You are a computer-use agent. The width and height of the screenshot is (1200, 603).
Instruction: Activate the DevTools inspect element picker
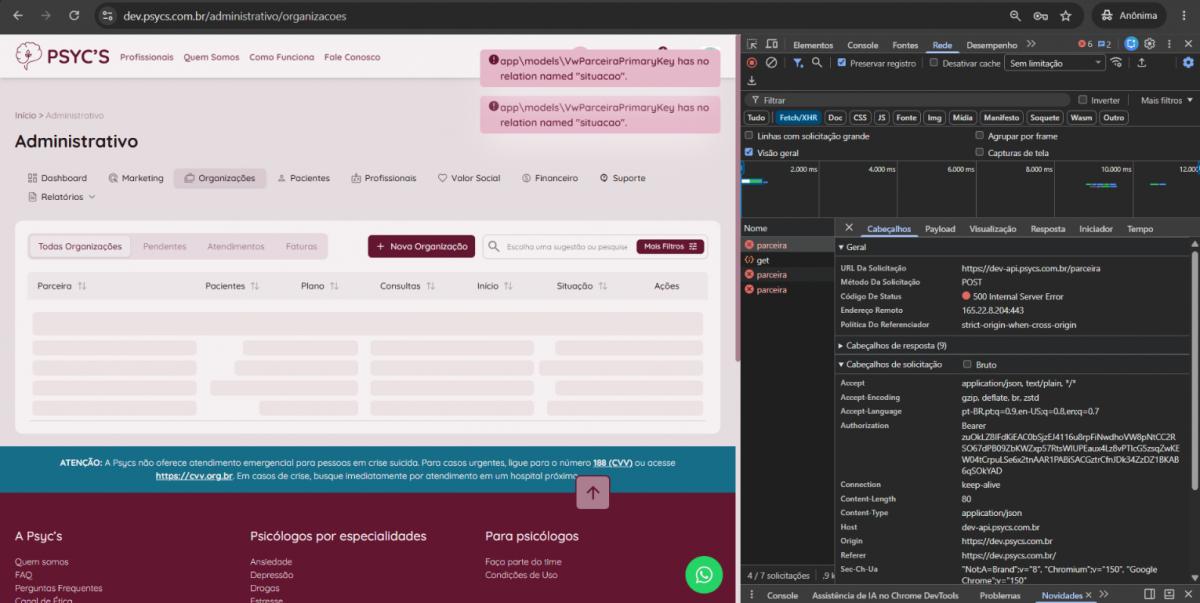point(752,44)
